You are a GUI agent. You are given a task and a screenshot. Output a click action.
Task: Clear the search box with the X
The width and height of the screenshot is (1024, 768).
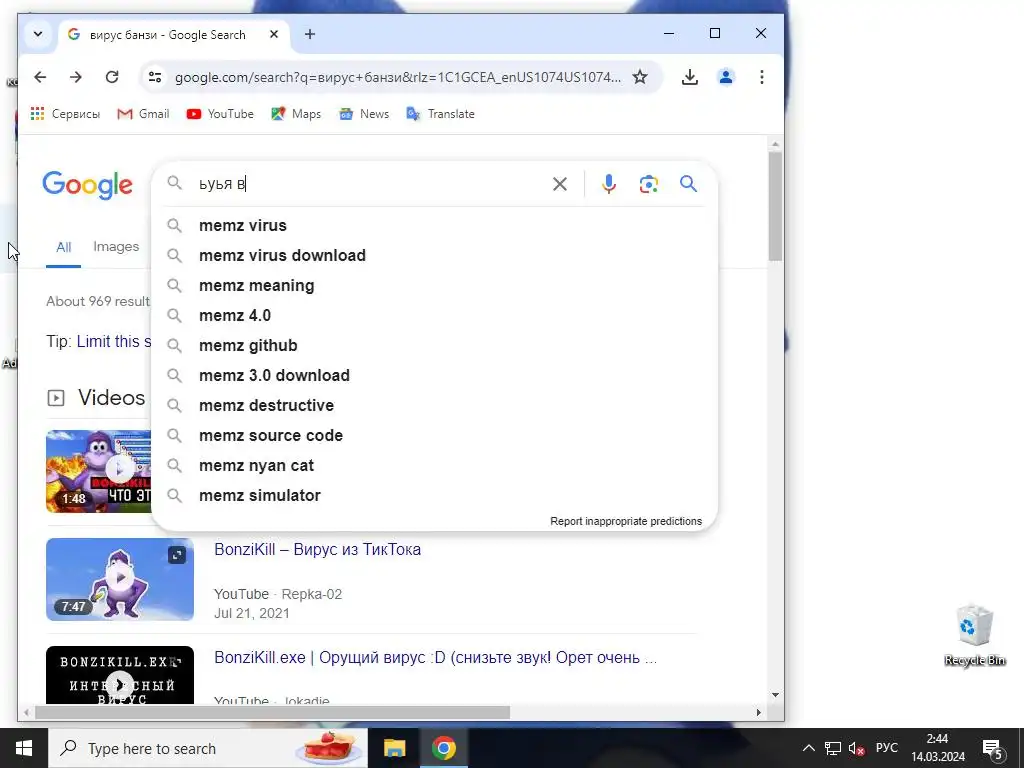point(560,184)
